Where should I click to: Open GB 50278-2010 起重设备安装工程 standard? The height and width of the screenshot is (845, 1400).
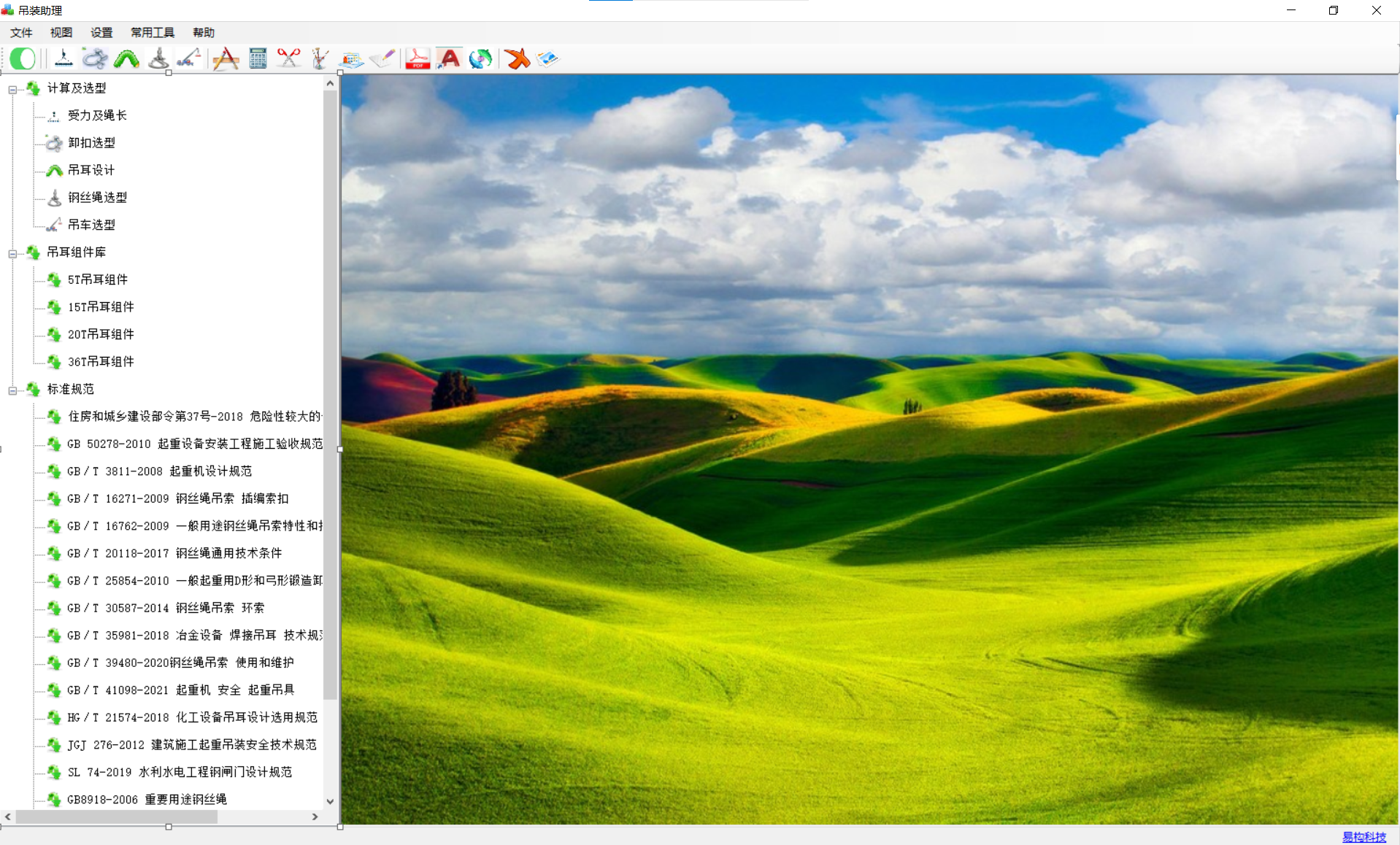(x=194, y=444)
